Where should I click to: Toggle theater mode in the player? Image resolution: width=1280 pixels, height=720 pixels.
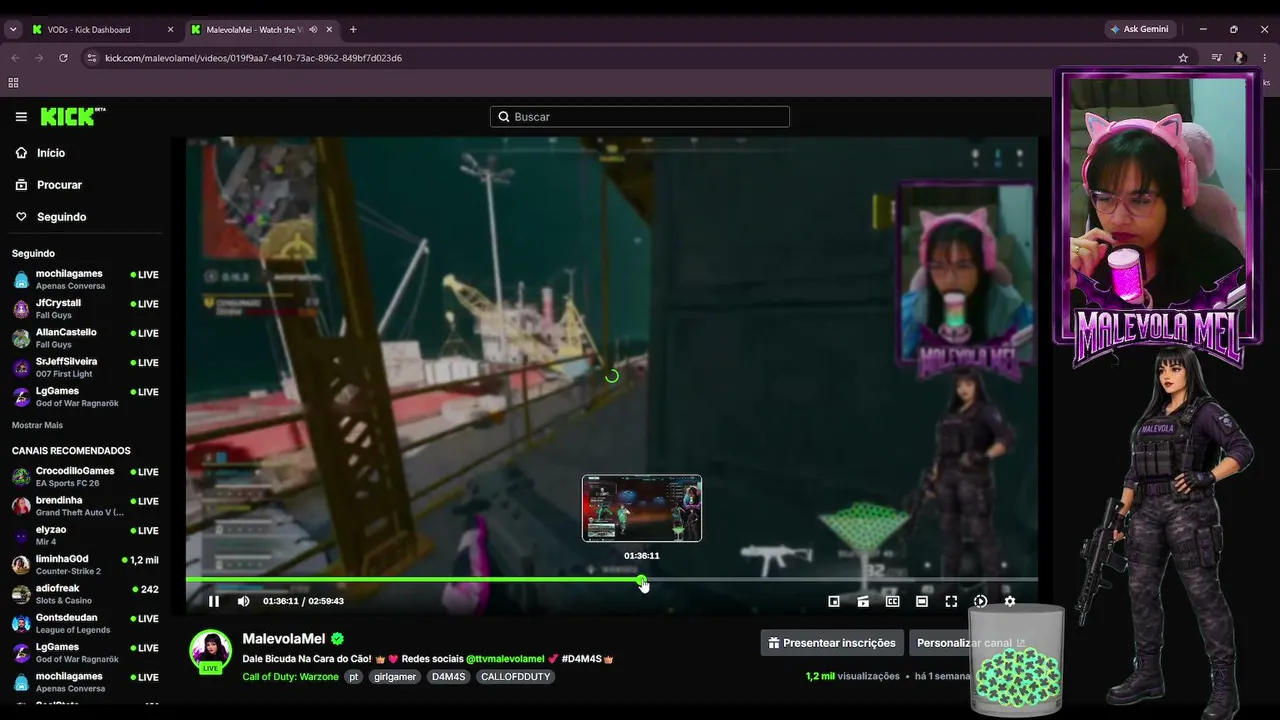(x=922, y=601)
